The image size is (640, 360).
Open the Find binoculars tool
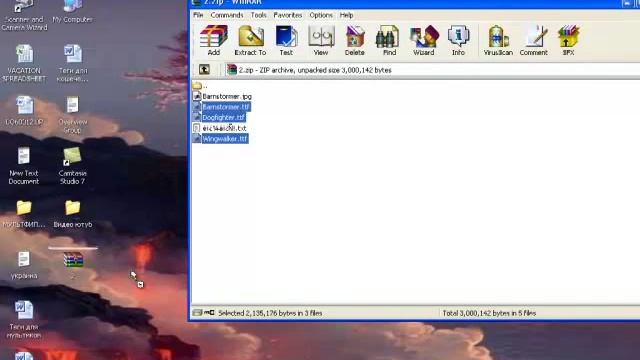(x=389, y=40)
